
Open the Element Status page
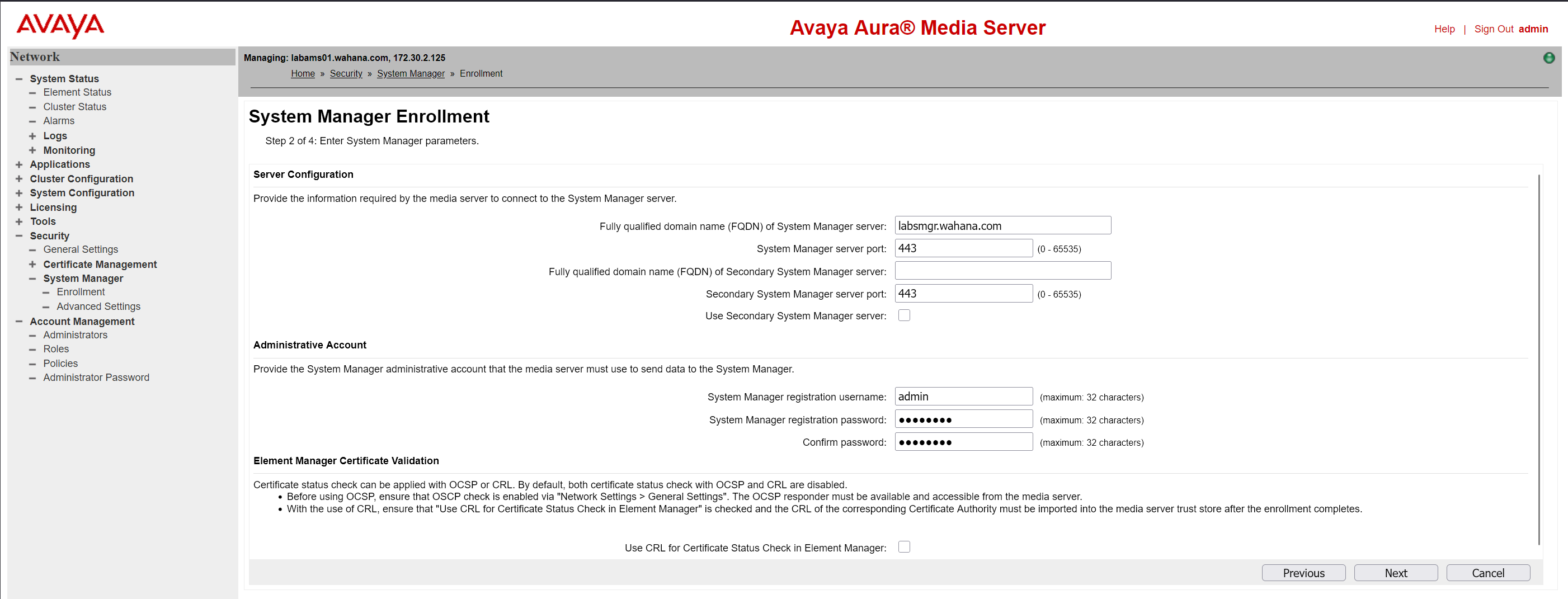click(77, 92)
